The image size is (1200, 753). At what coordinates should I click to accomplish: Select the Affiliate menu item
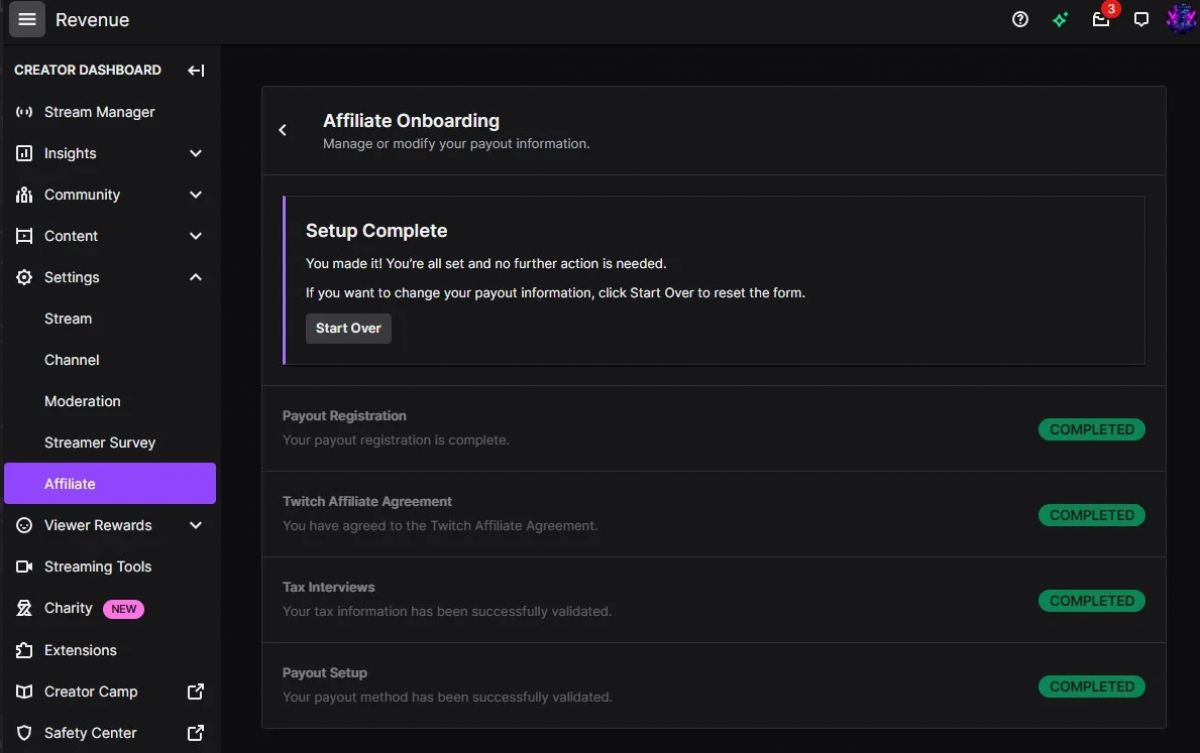(110, 483)
